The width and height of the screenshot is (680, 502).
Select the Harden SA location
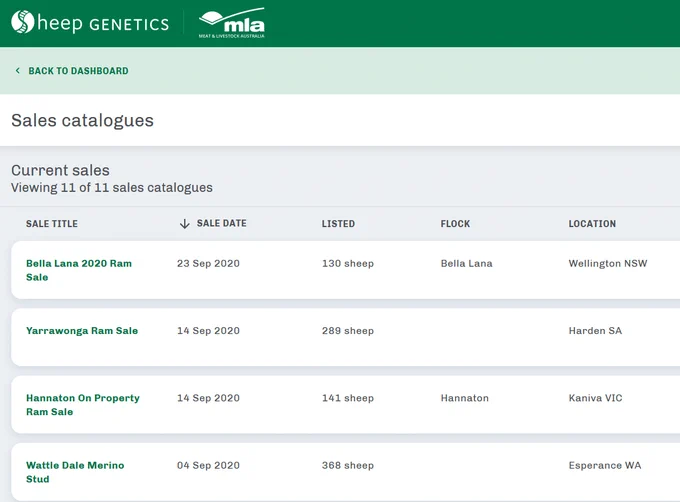tap(595, 331)
